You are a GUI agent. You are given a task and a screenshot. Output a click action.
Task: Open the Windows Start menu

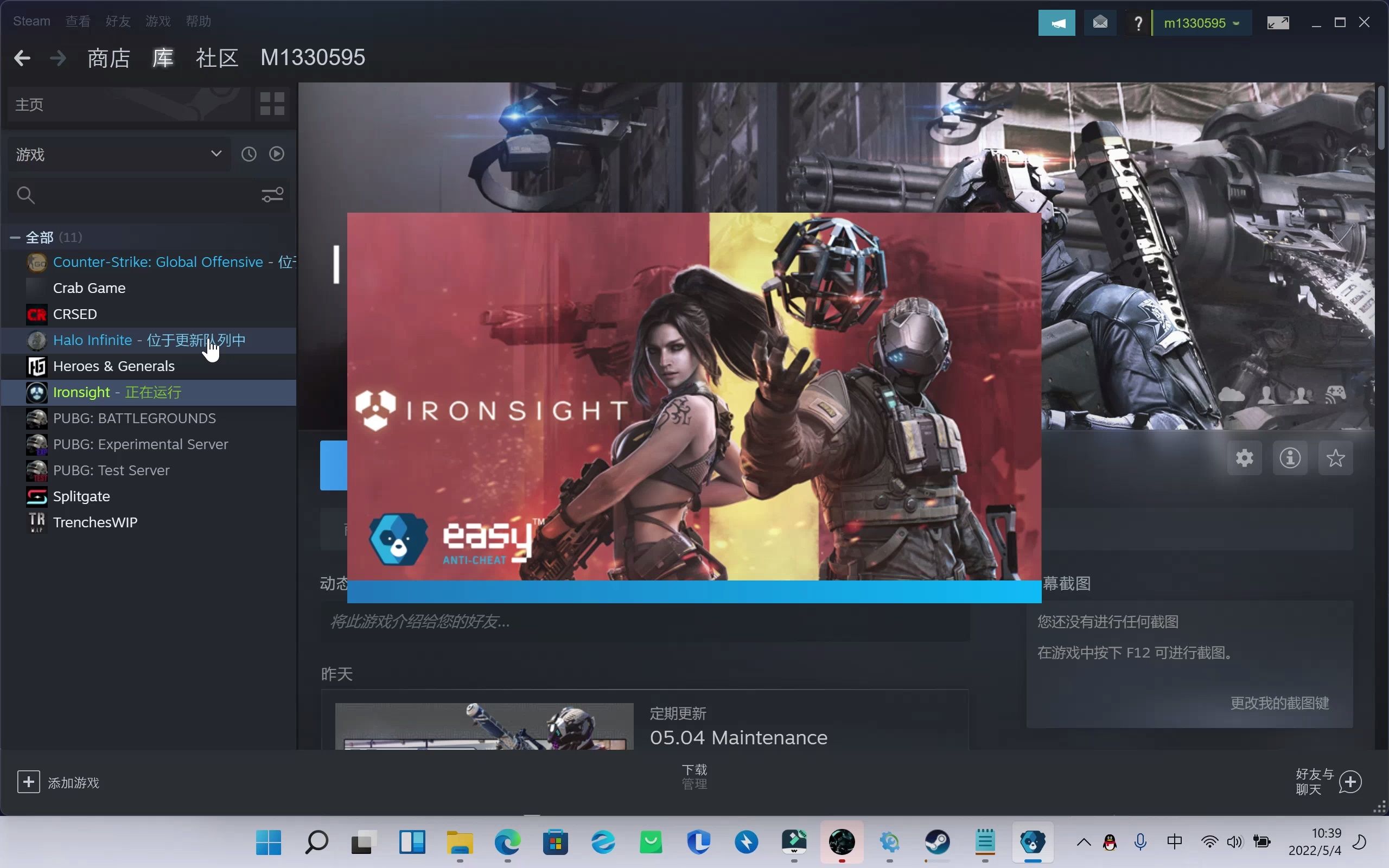268,843
